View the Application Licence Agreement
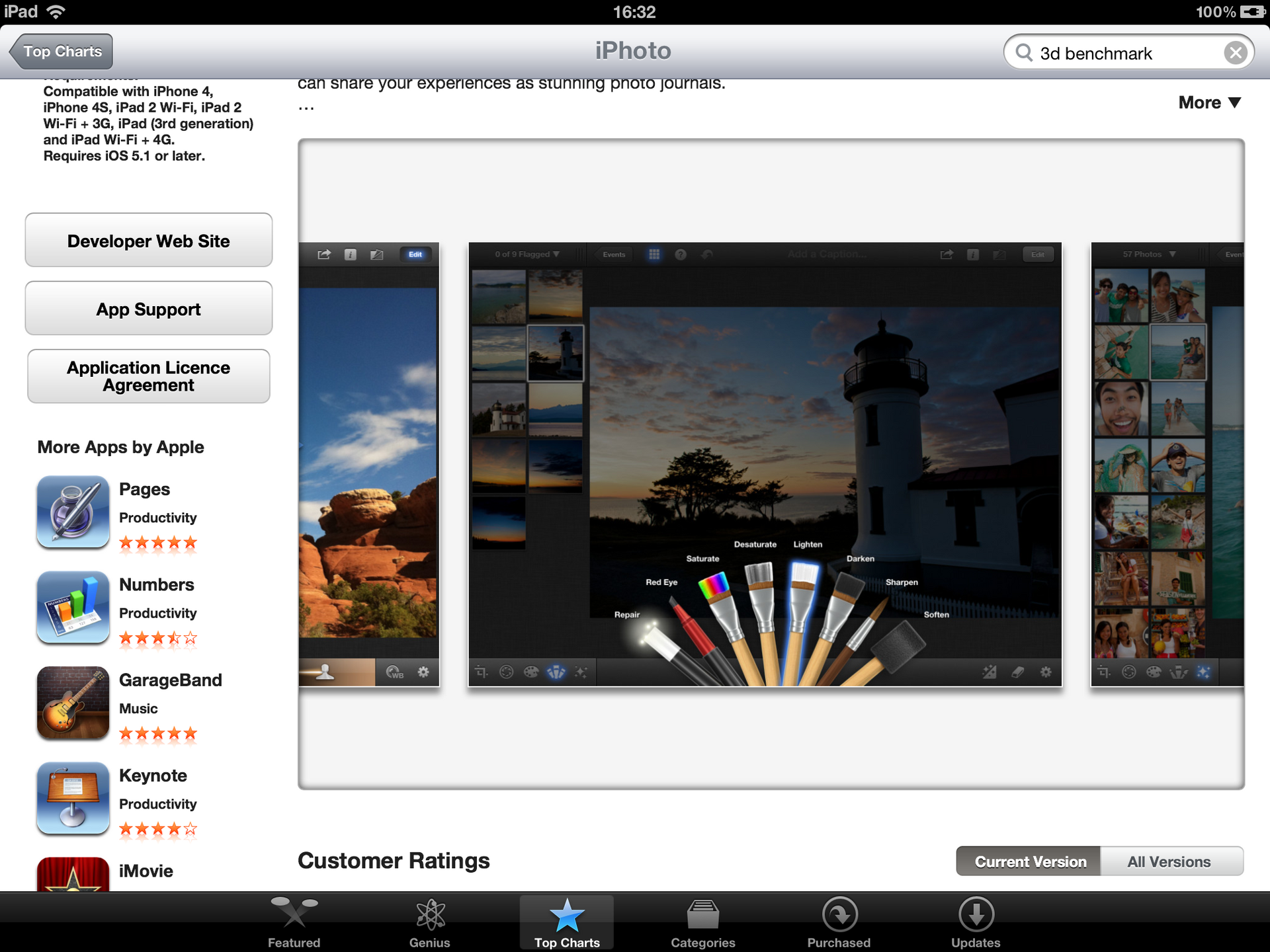1270x952 pixels. pyautogui.click(x=148, y=376)
